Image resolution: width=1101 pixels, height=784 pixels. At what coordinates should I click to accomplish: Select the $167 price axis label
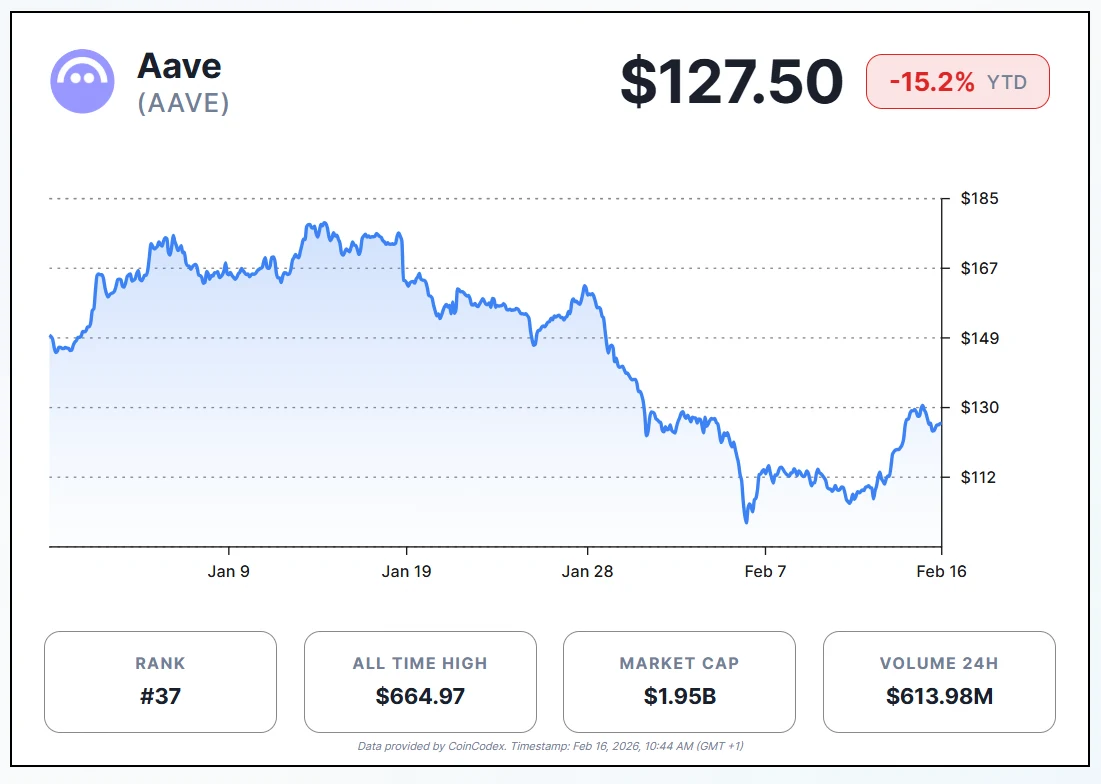click(979, 268)
